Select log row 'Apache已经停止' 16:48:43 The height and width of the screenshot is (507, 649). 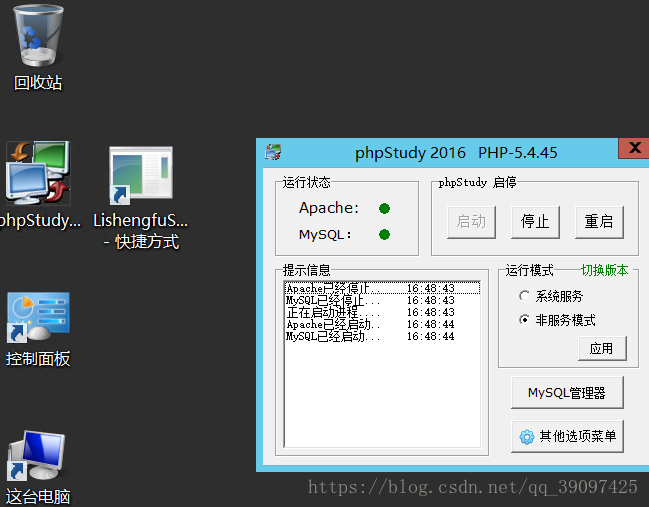coord(382,288)
